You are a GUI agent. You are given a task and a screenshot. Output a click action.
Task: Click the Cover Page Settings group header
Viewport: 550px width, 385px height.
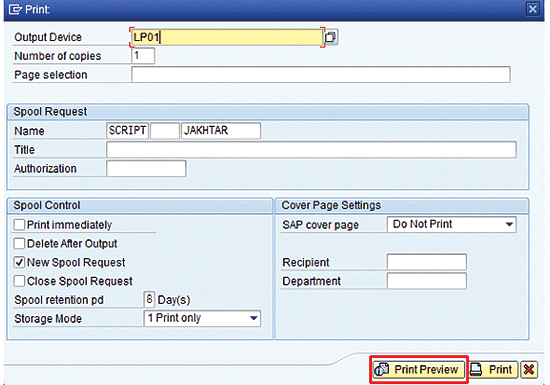[x=402, y=205]
